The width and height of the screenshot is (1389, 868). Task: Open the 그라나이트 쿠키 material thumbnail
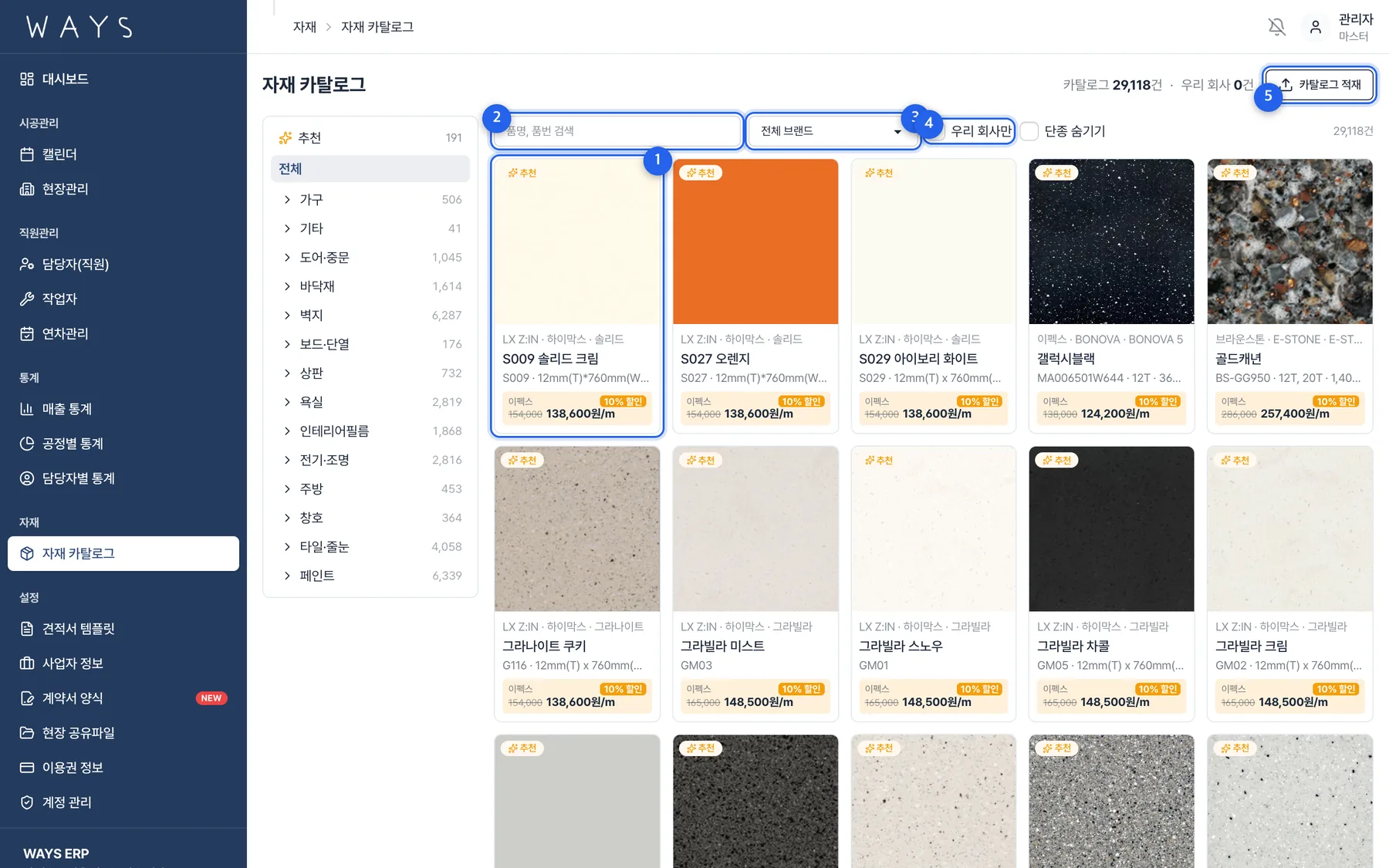[577, 529]
